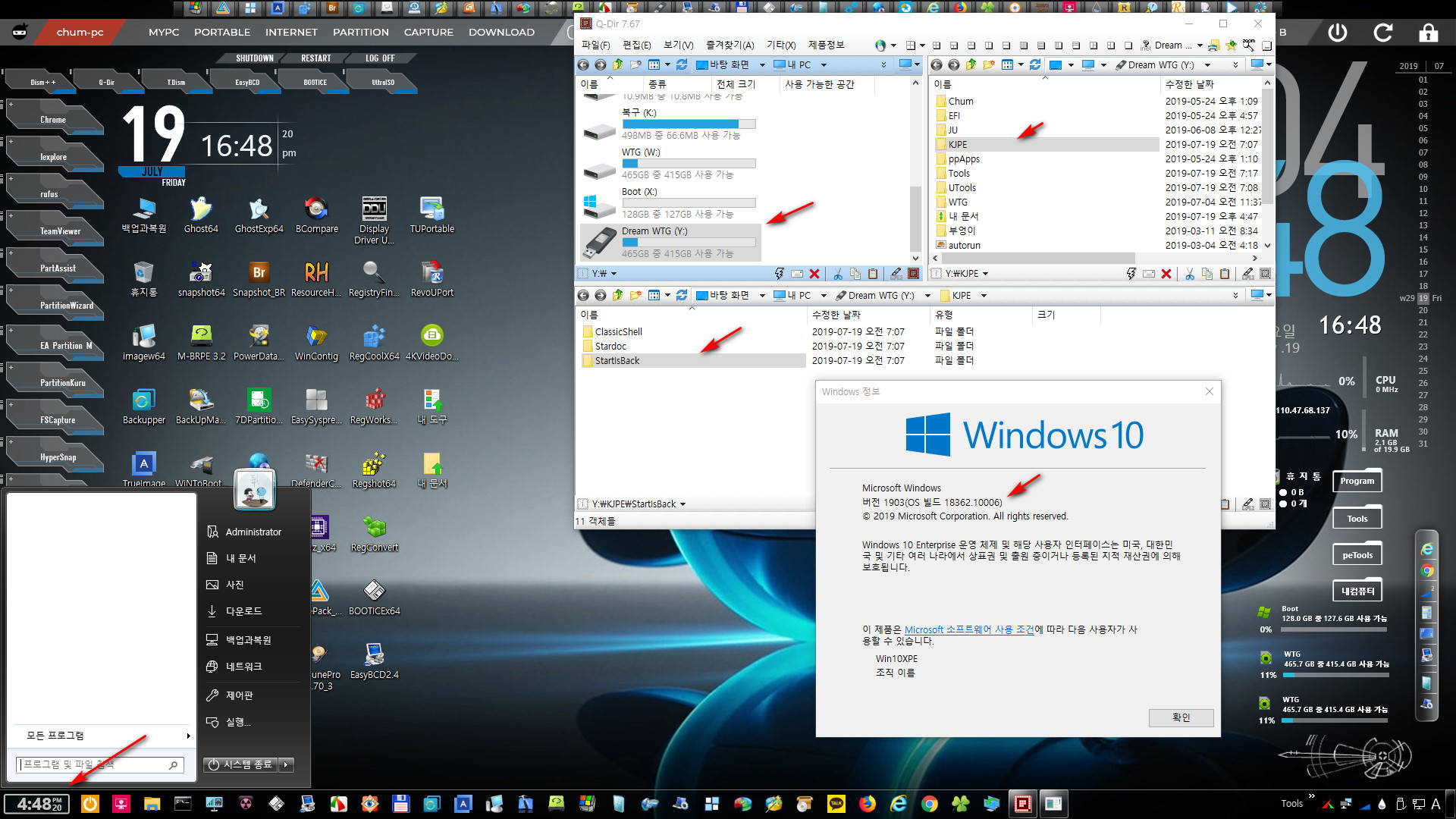The width and height of the screenshot is (1456, 819).
Task: Open the EasyBCD2.4 desktop icon
Action: (x=374, y=661)
